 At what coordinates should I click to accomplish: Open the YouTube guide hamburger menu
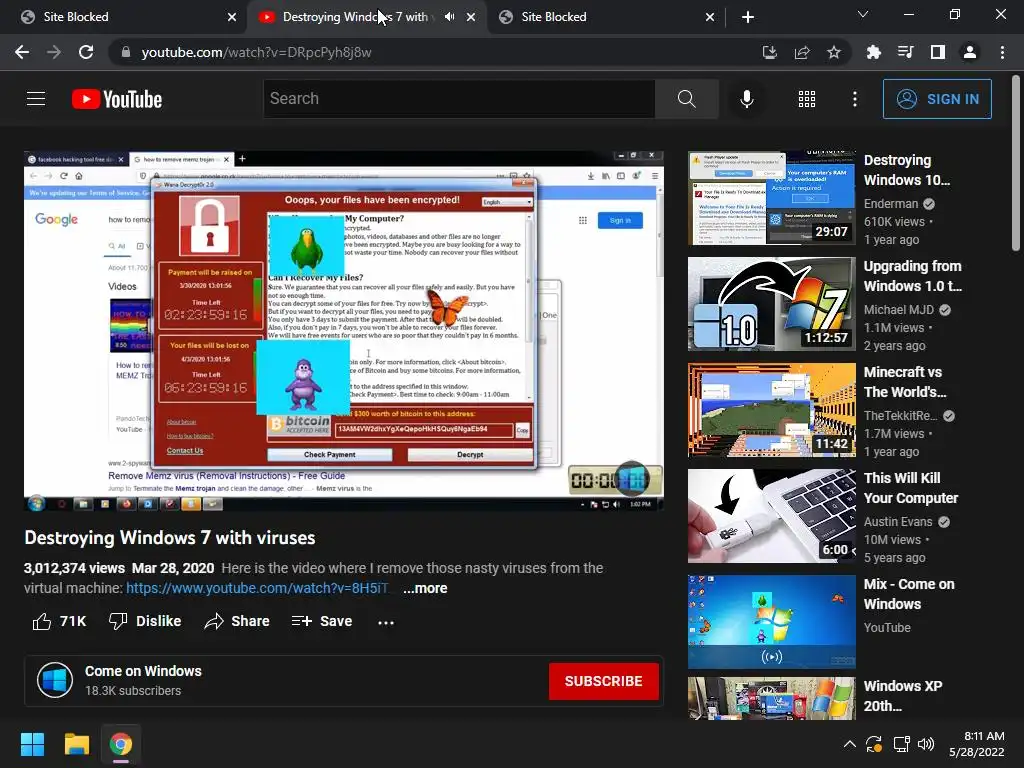[36, 99]
